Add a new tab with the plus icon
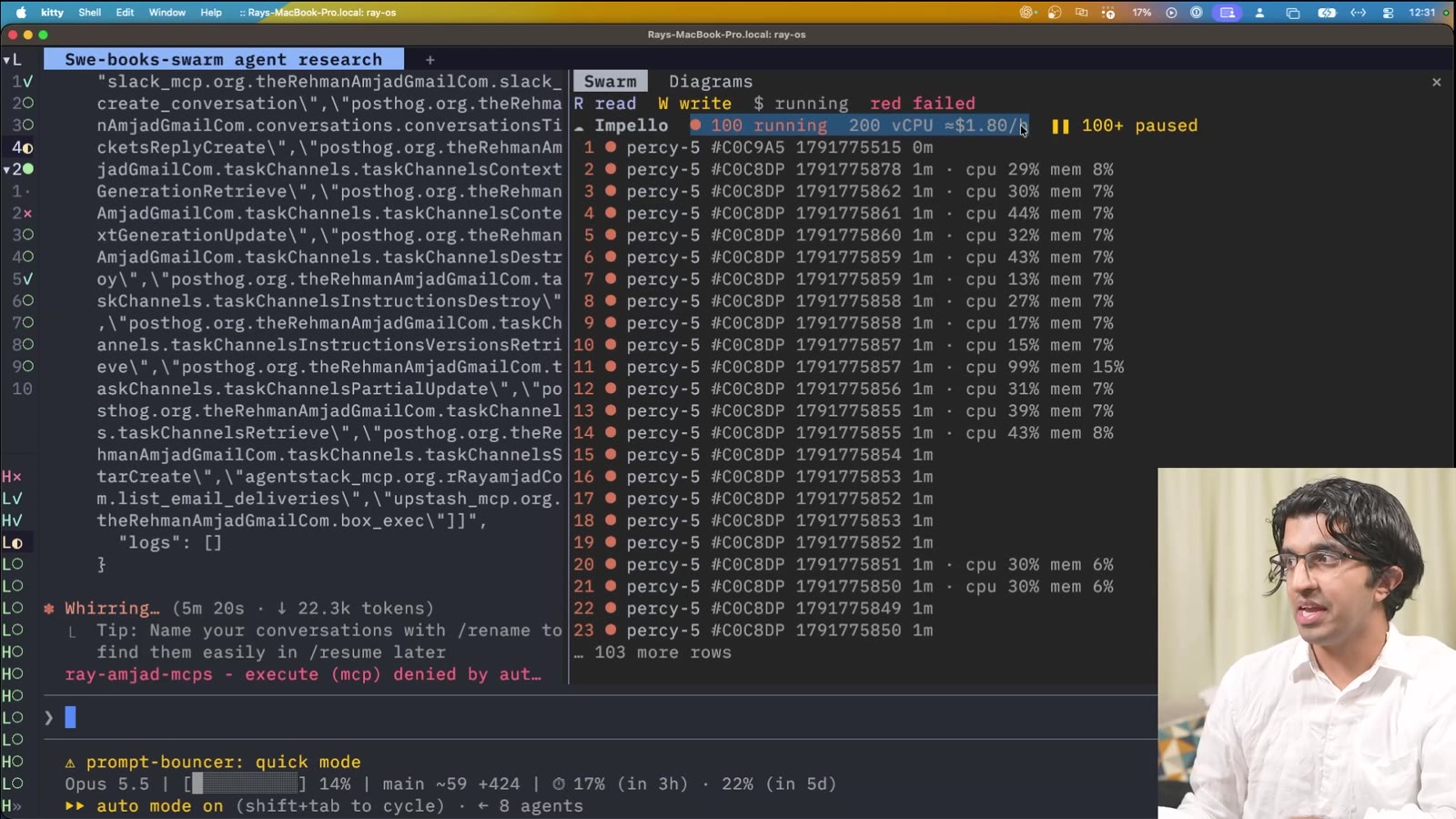The width and height of the screenshot is (1456, 819). (x=430, y=59)
